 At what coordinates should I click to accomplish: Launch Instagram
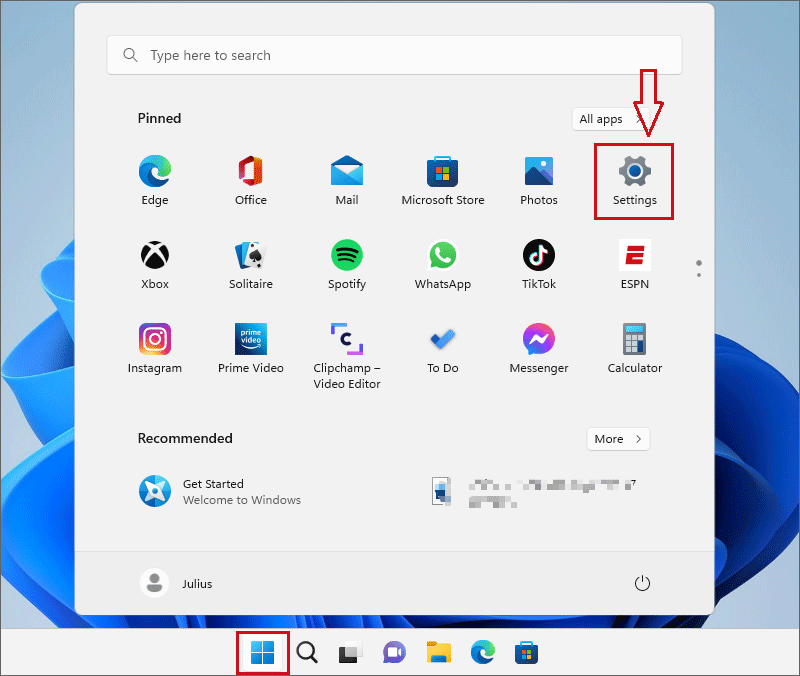point(155,349)
